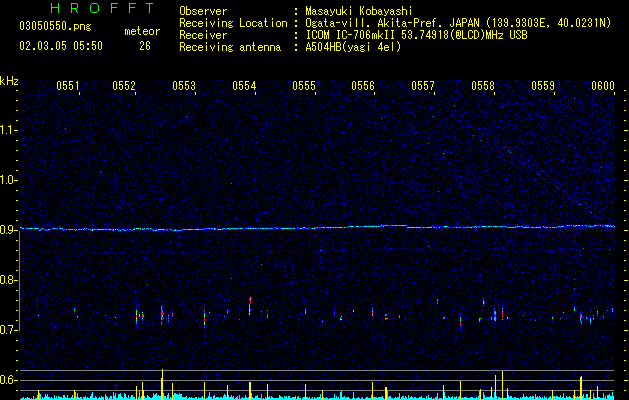629x400 pixels.
Task: Select observer name Masayuki Kobayashi
Action: (x=359, y=11)
